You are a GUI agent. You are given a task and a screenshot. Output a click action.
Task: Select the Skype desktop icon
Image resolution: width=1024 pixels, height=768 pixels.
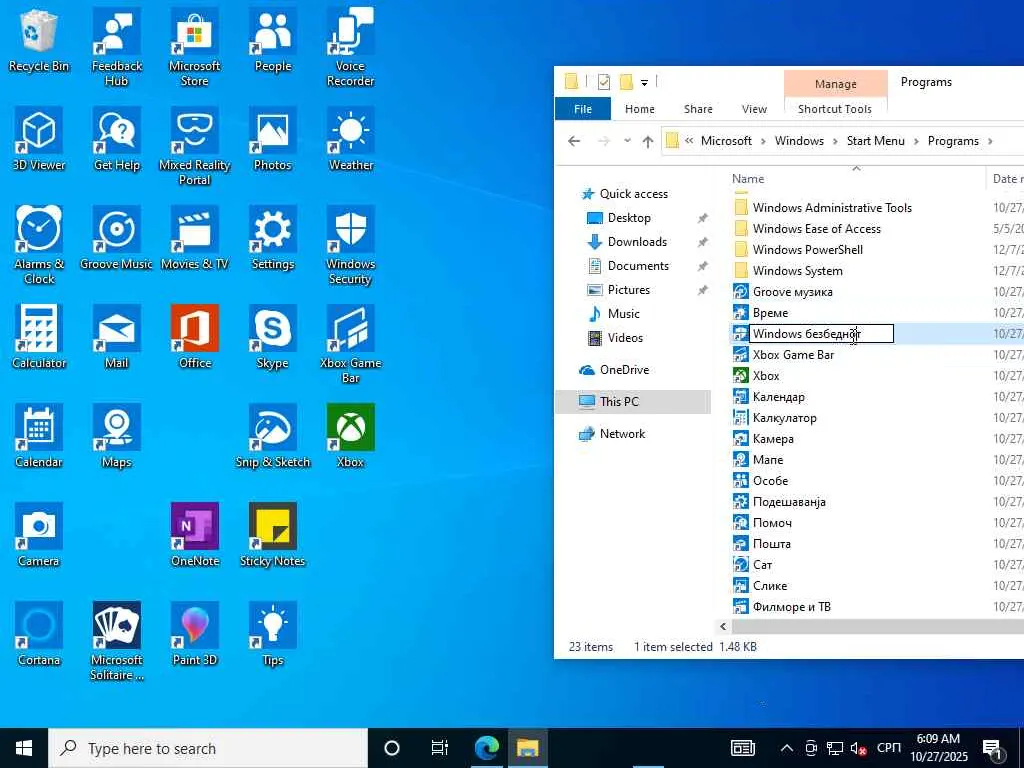(x=273, y=338)
